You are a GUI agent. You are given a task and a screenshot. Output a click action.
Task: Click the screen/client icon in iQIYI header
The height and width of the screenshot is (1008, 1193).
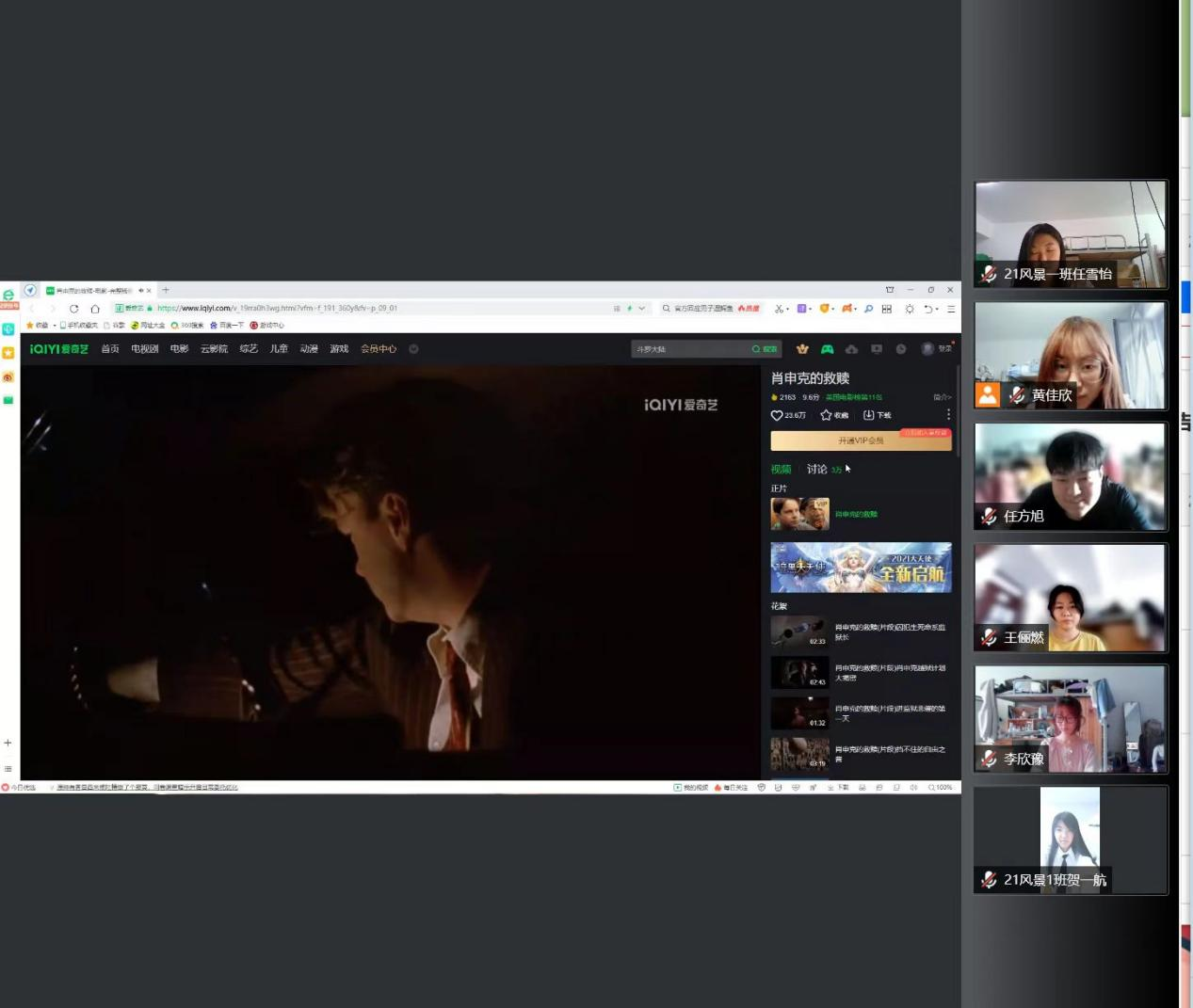click(877, 349)
